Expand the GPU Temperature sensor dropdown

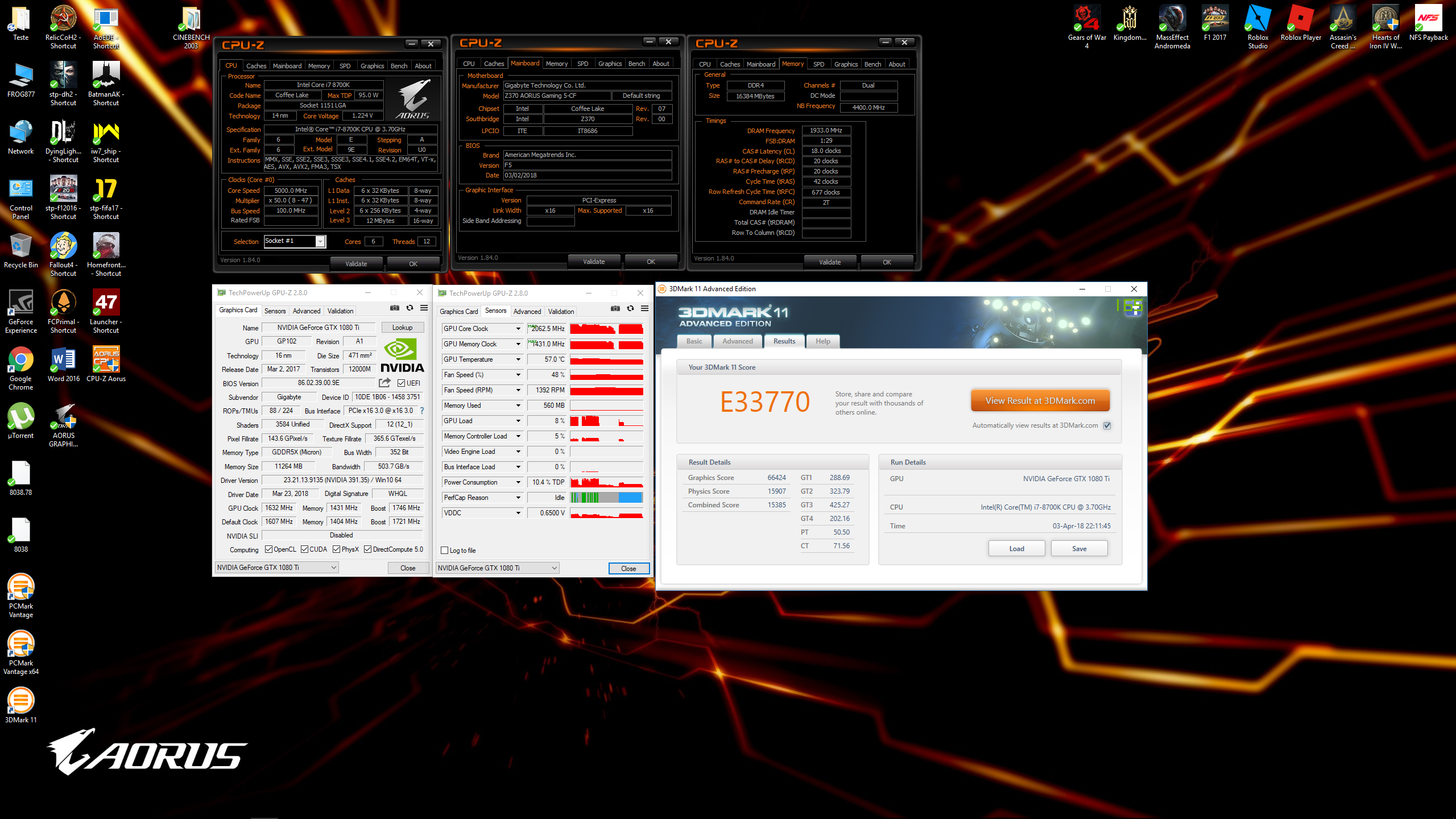pyautogui.click(x=518, y=359)
